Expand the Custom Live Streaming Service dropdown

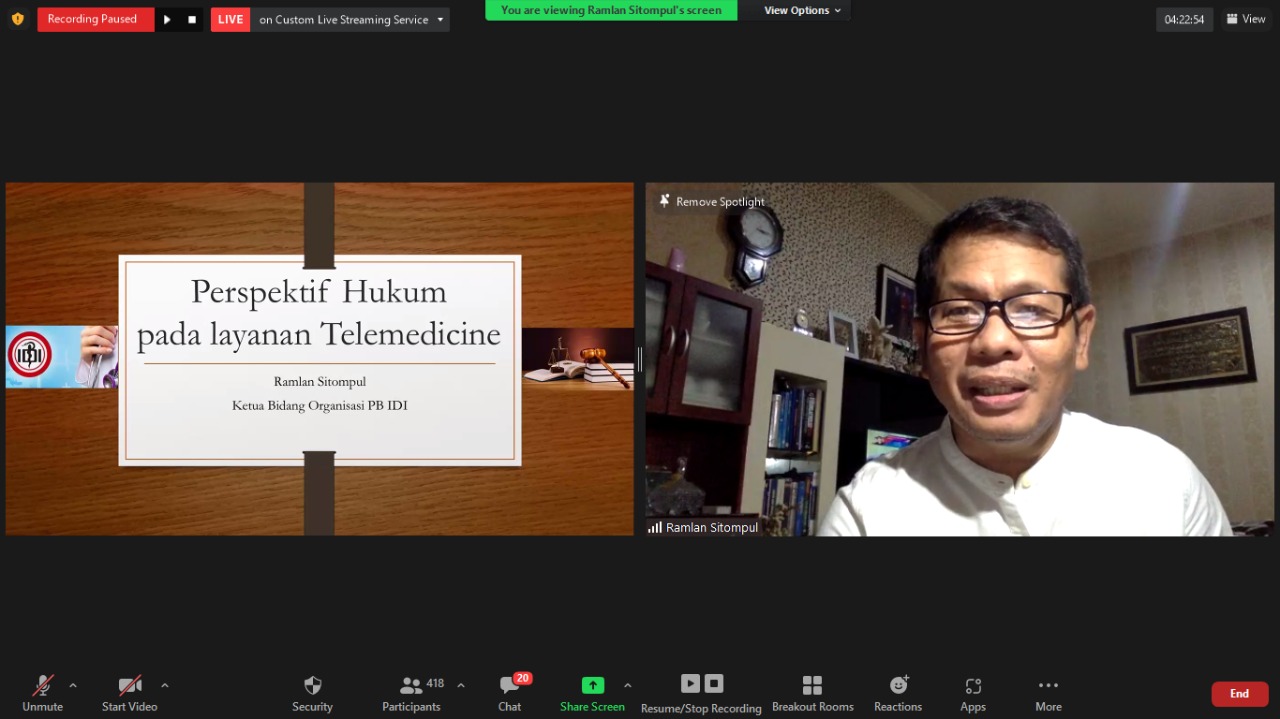point(440,19)
